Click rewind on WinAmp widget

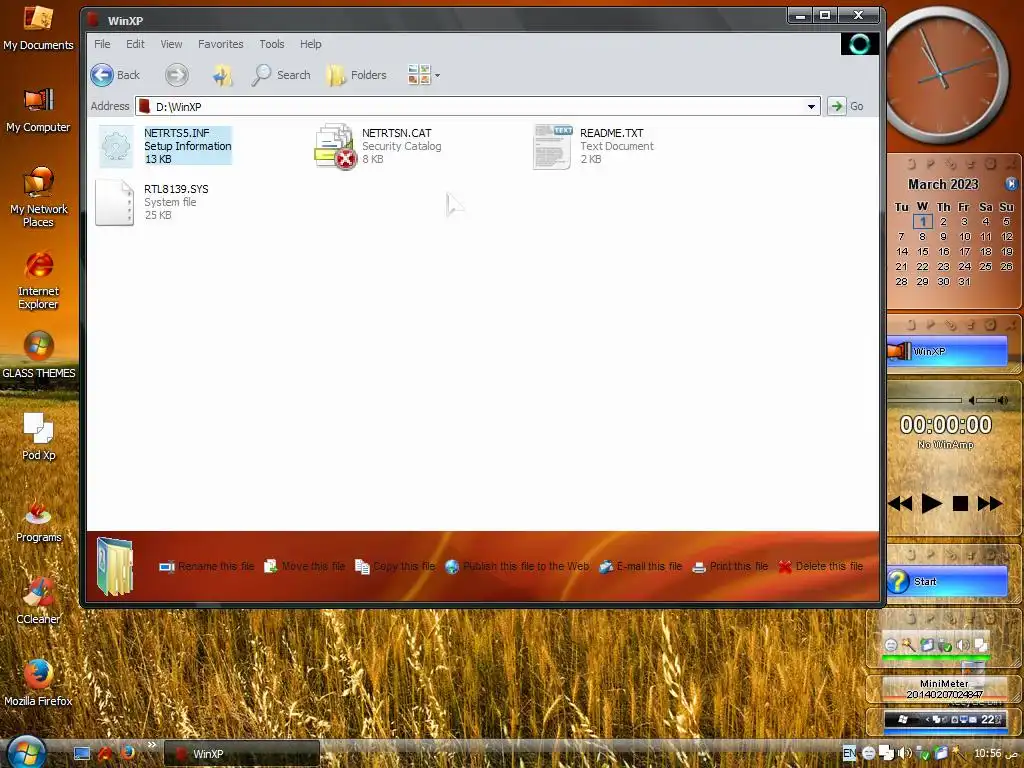click(901, 504)
